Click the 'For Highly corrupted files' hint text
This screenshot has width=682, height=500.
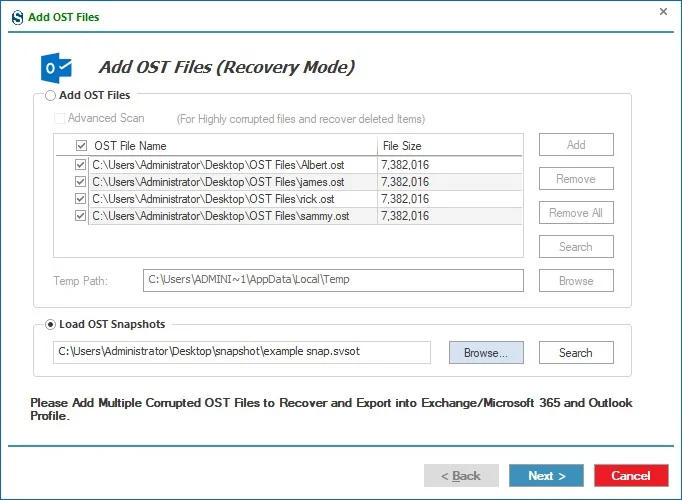click(301, 119)
